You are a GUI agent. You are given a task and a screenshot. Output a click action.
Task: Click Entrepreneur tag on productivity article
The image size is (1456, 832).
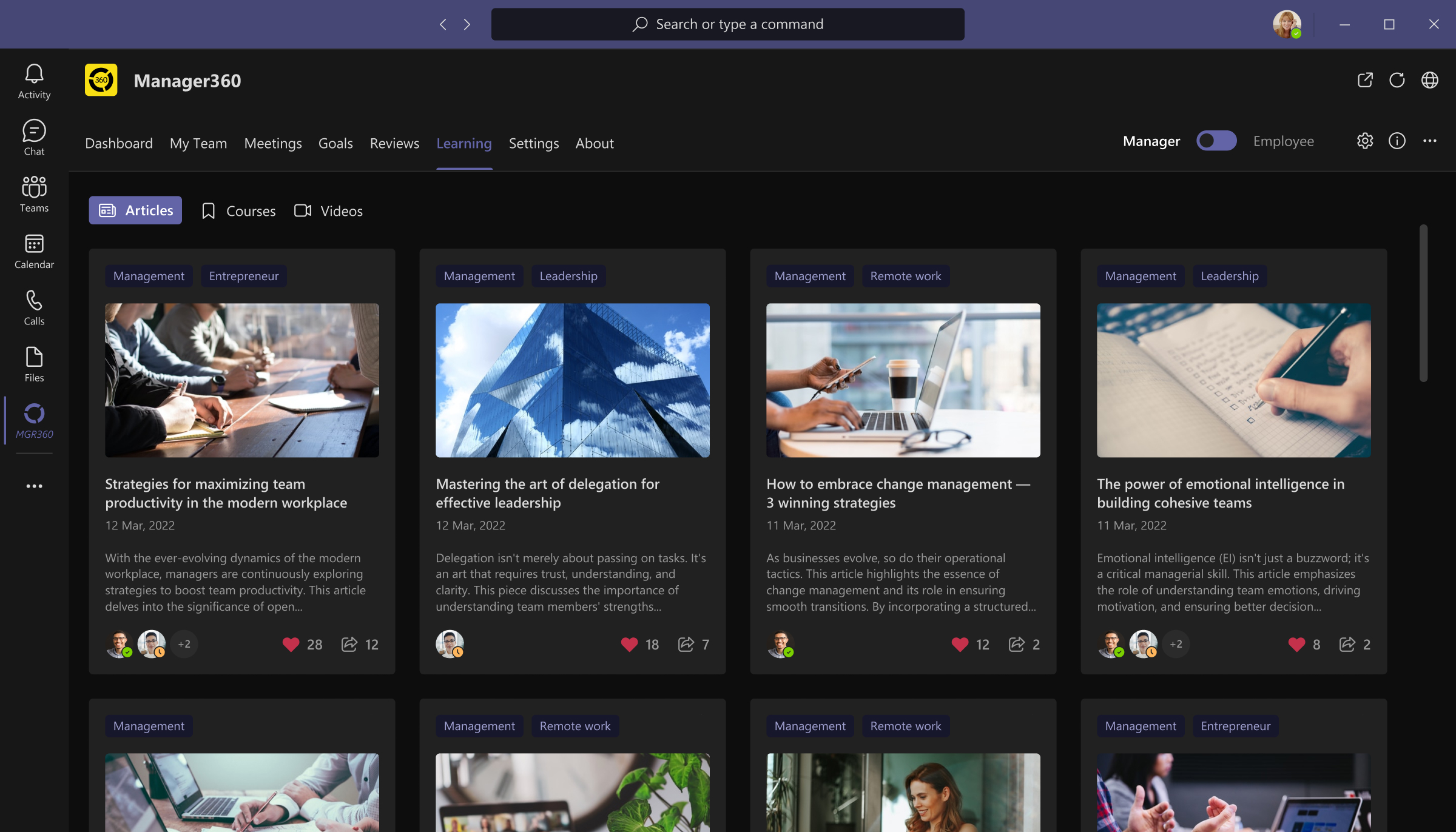(244, 276)
